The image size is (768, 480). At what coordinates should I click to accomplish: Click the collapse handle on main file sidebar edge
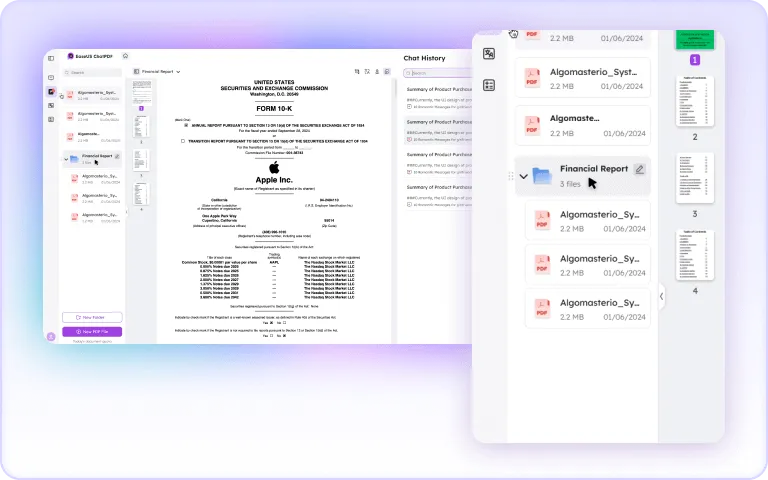point(126,212)
